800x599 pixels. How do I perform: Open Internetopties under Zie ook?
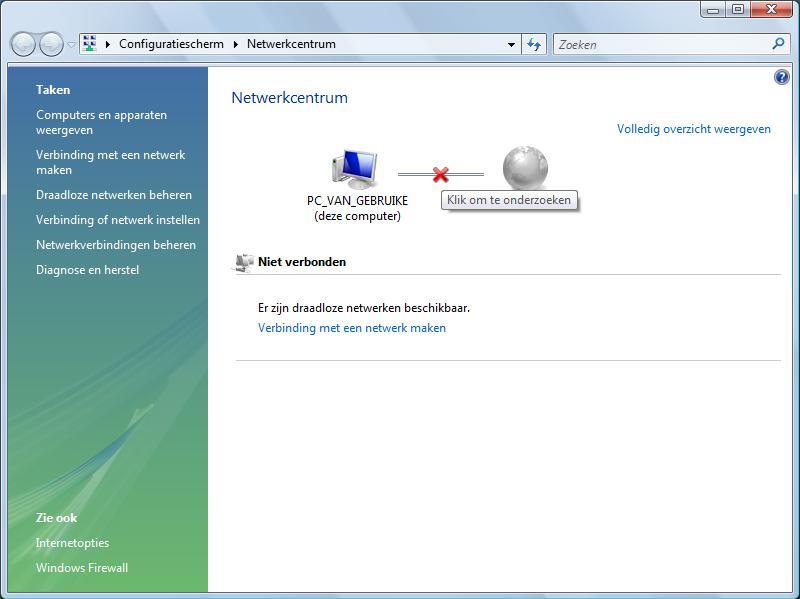coord(72,543)
